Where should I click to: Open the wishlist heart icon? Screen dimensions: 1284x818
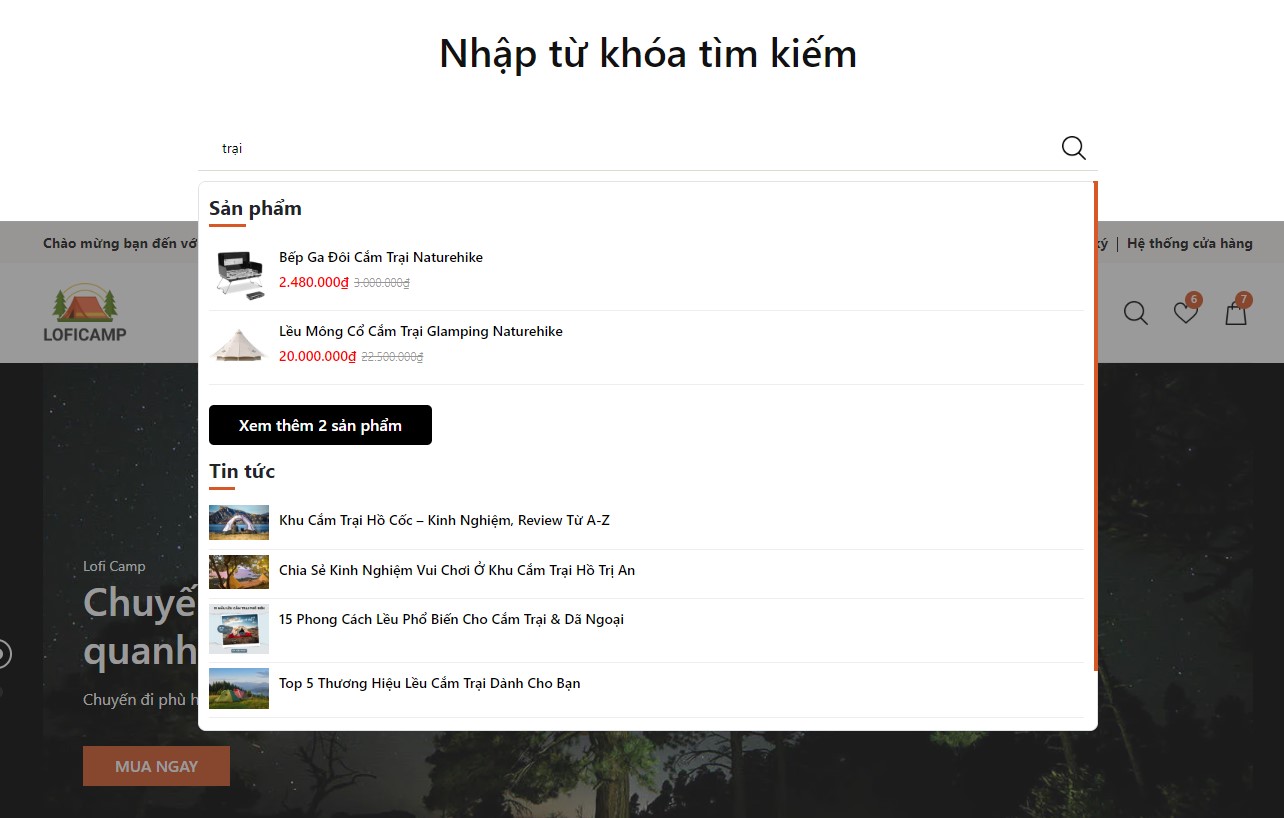(1186, 313)
